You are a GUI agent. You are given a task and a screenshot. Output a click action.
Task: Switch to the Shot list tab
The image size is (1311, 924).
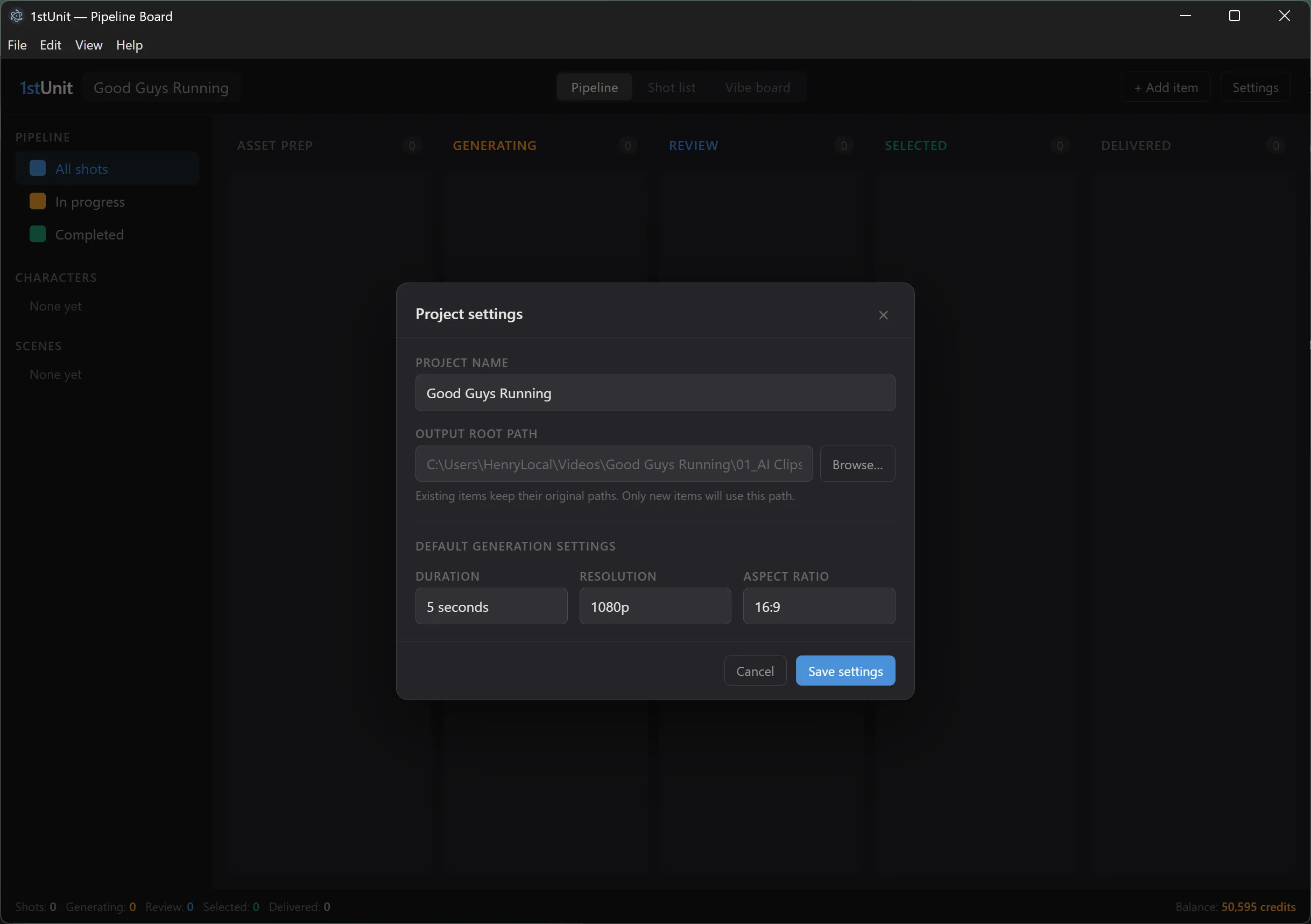[672, 87]
